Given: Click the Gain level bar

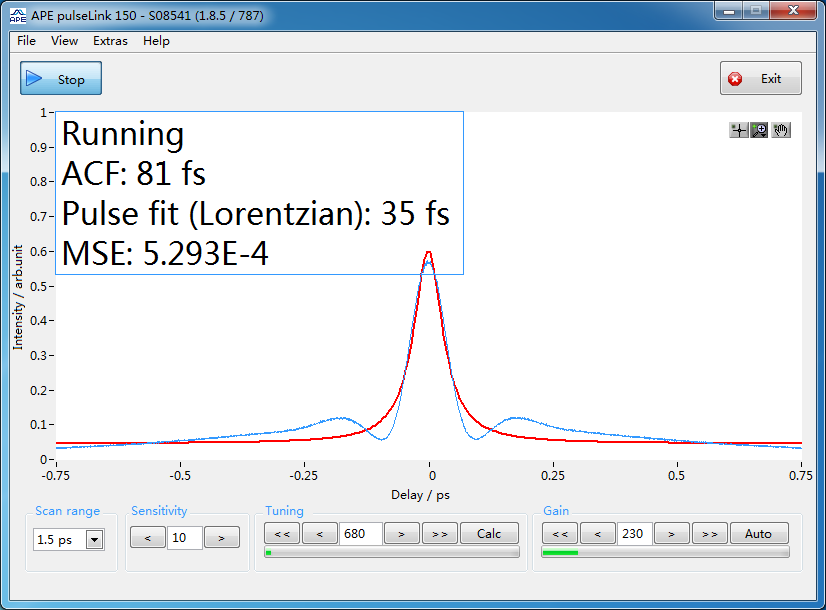Looking at the screenshot, I should 665,552.
